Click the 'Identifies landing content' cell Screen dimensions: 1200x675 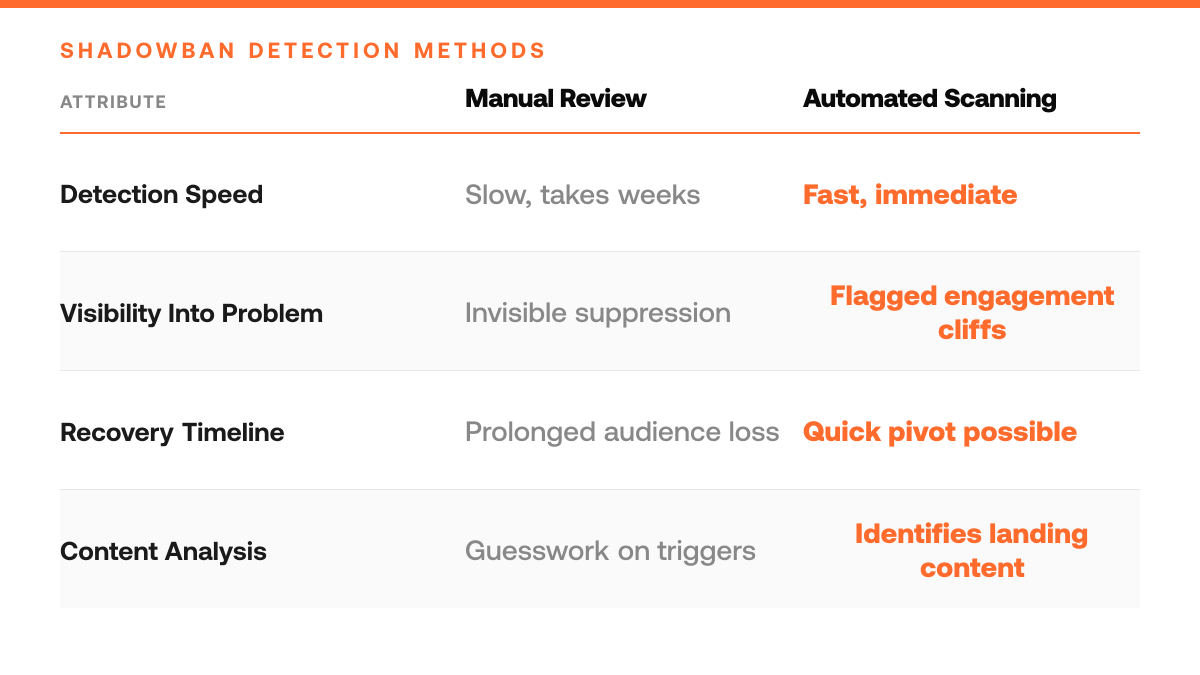pyautogui.click(x=972, y=550)
